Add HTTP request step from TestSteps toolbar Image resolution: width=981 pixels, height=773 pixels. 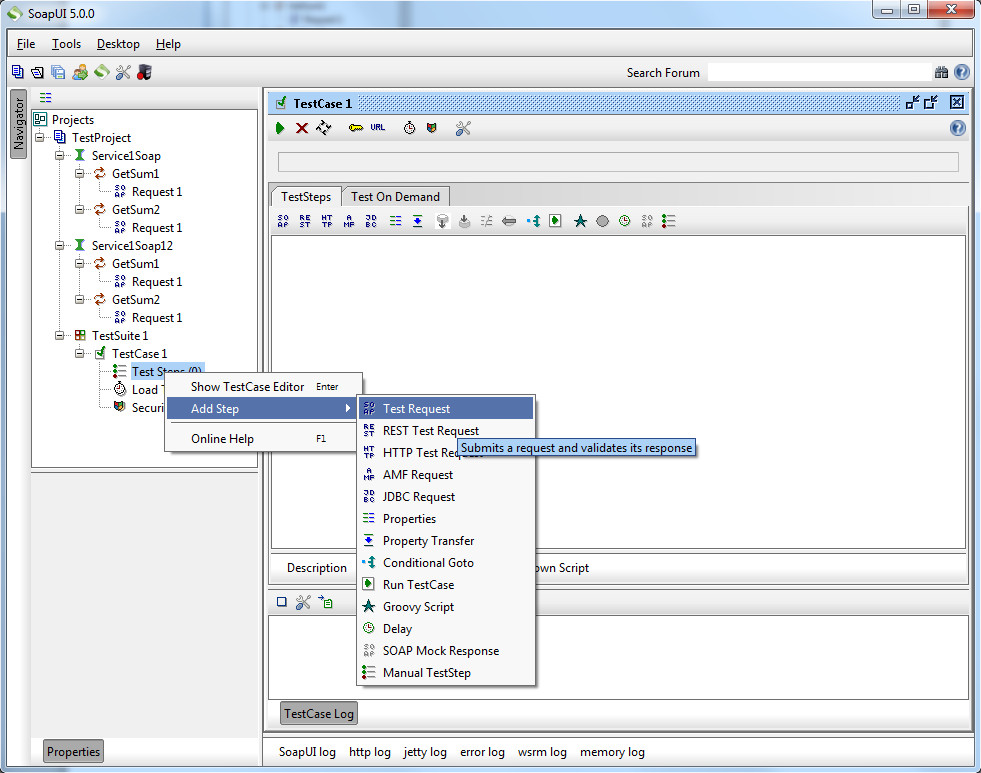(327, 221)
